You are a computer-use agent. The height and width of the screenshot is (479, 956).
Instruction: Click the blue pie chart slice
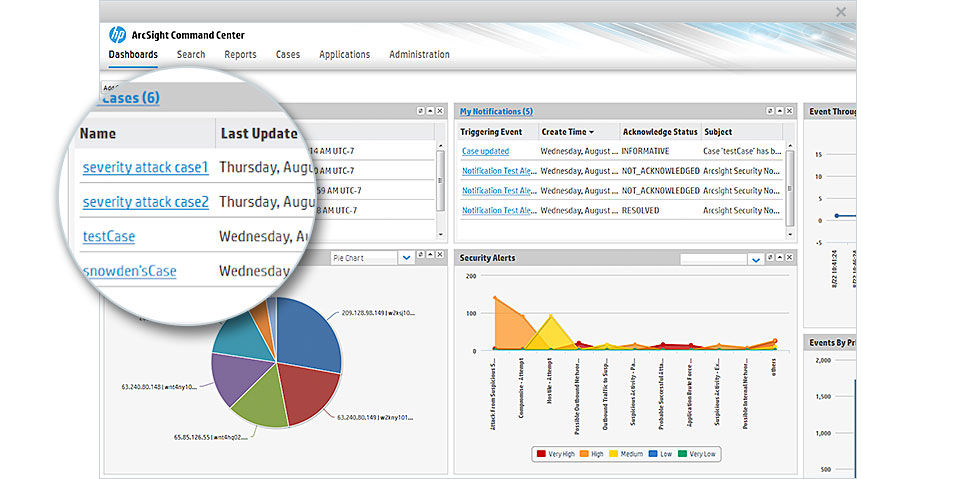point(307,332)
